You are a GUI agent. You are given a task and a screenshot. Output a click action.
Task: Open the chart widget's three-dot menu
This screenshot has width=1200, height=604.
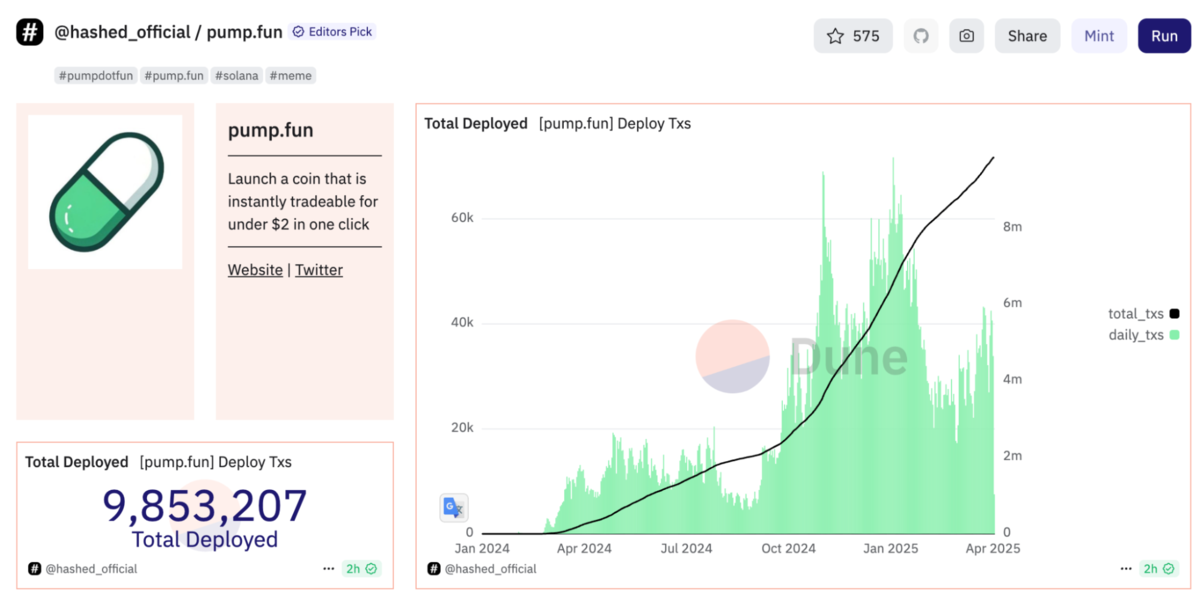coord(1127,569)
